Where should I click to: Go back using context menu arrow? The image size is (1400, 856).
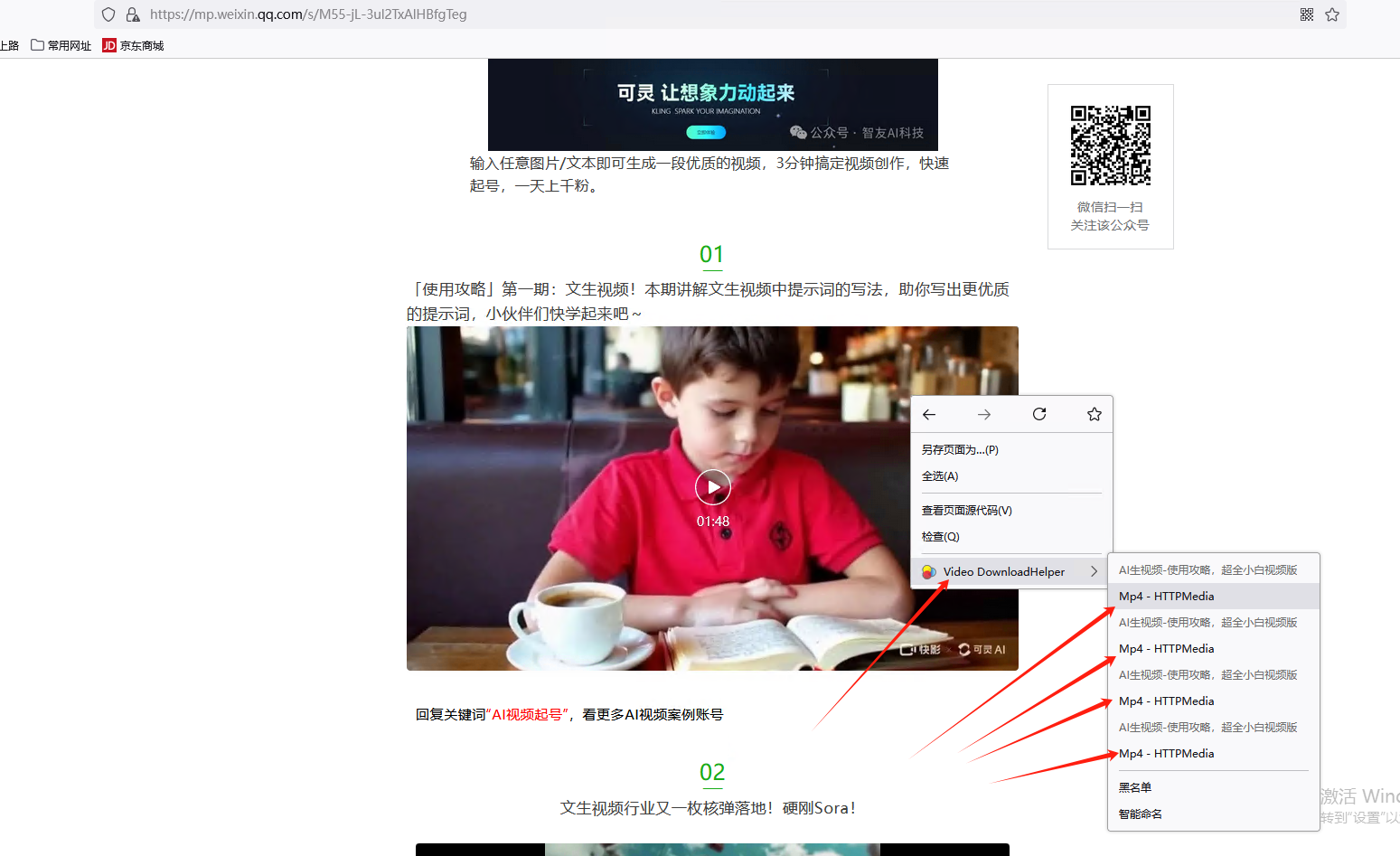tap(929, 414)
